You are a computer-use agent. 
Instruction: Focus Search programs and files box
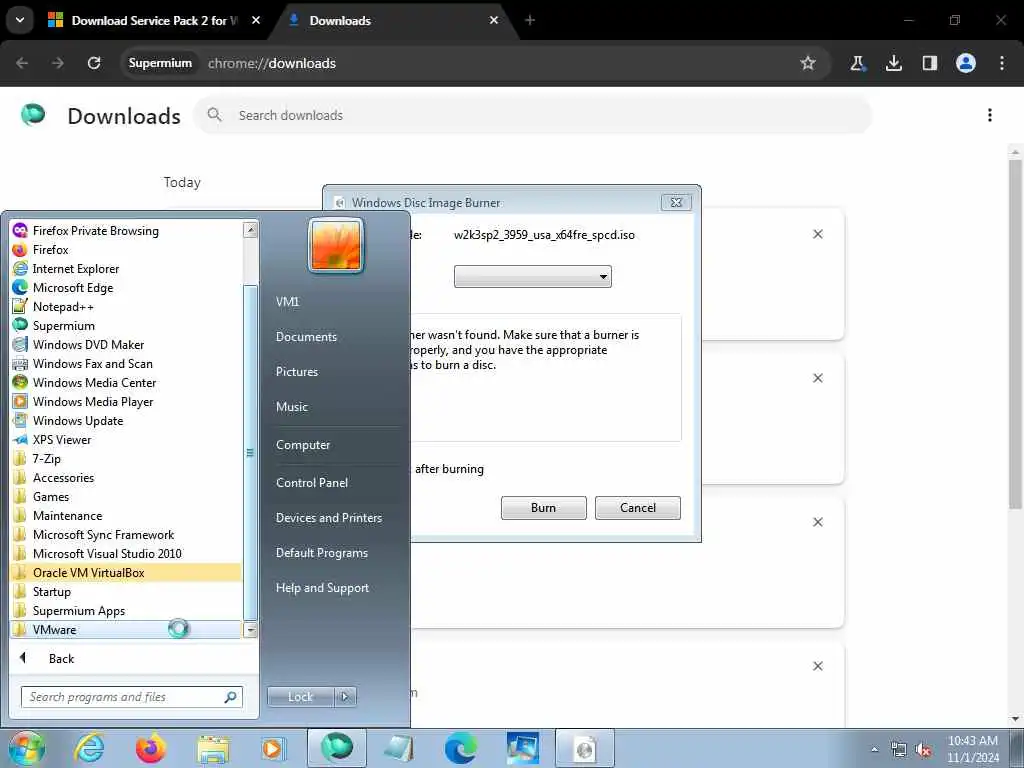pyautogui.click(x=131, y=697)
